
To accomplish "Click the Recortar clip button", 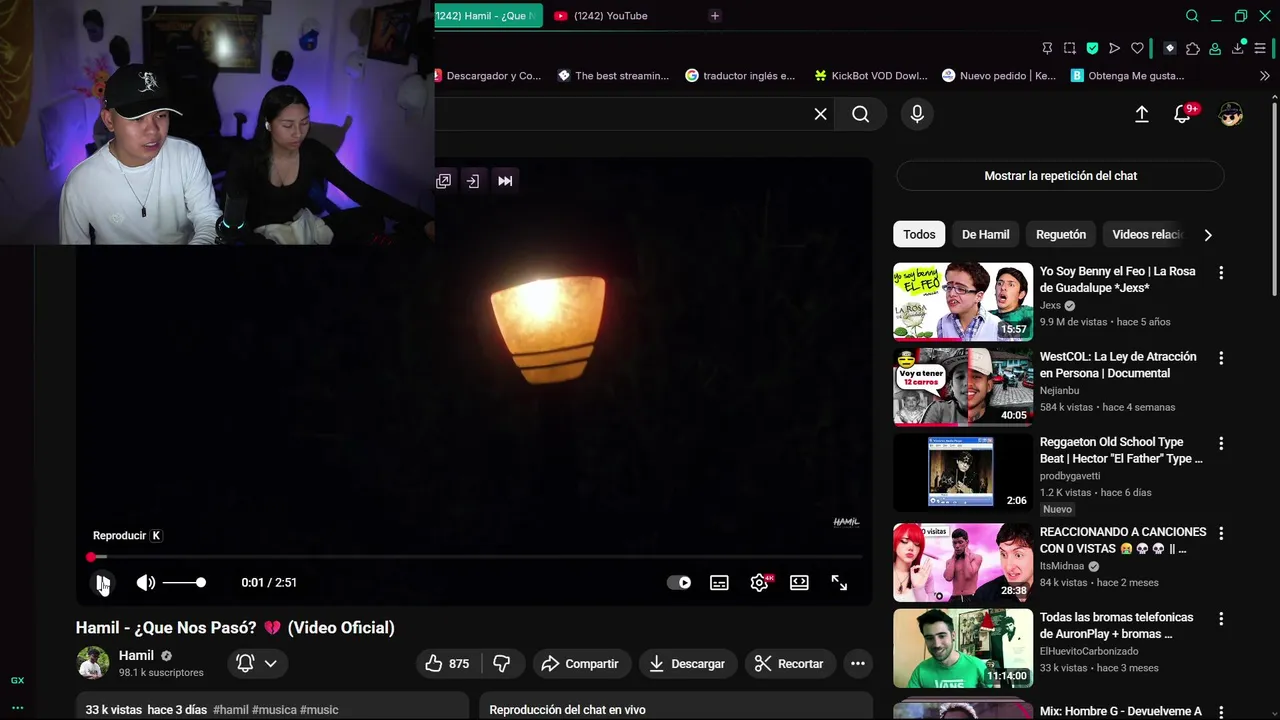I will click(789, 664).
